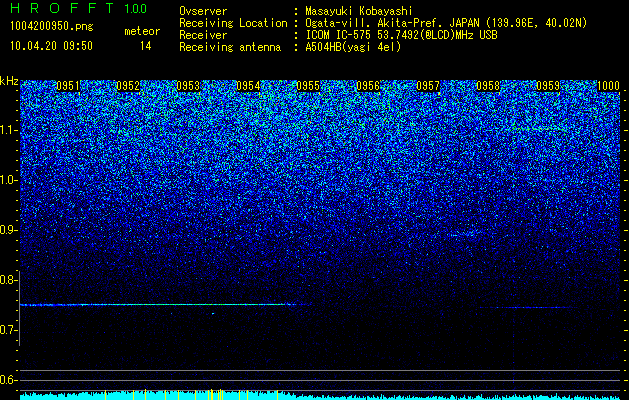Click the 0957 time marker
The image size is (629, 400).
pyautogui.click(x=428, y=86)
